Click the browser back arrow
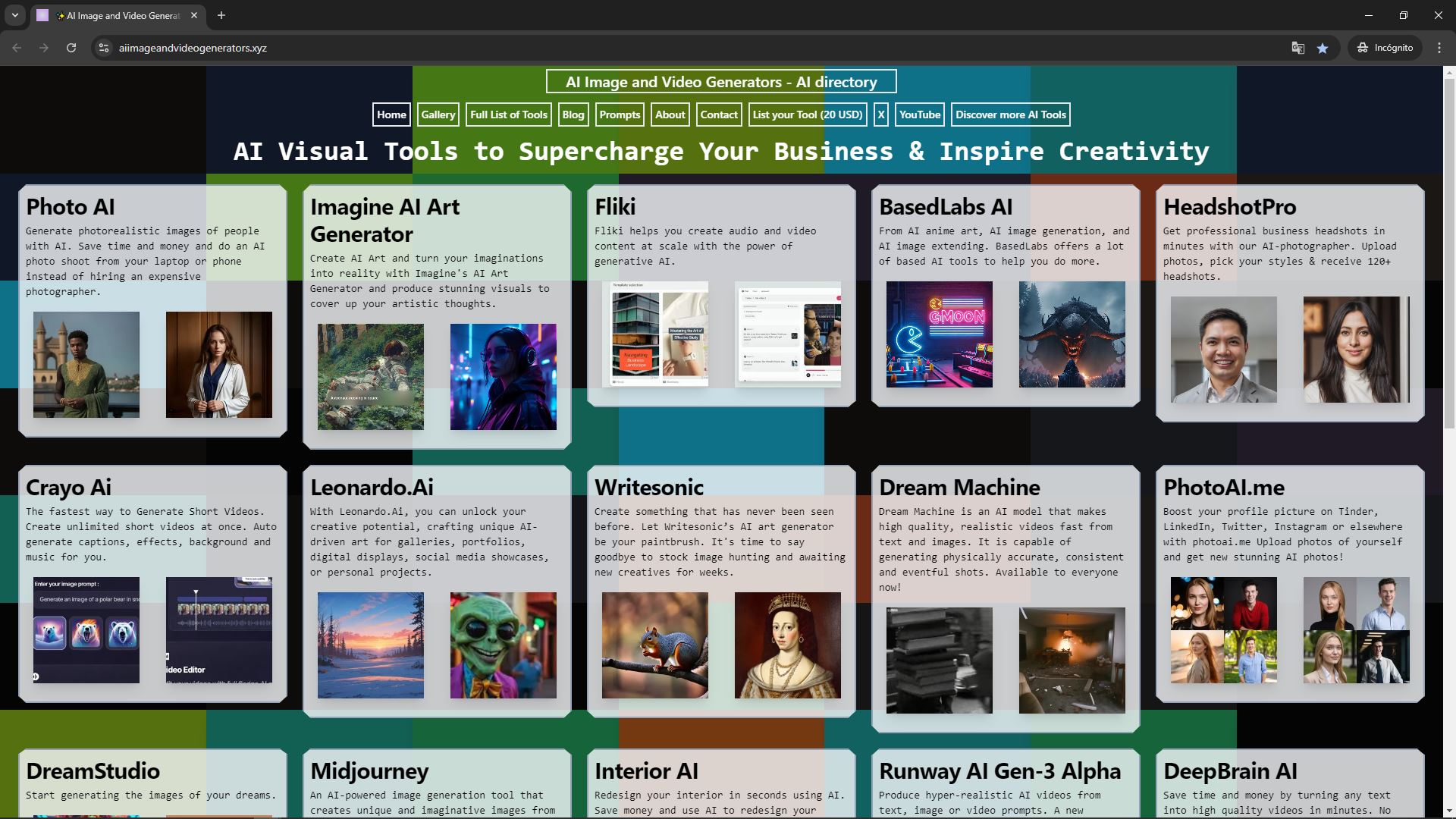The width and height of the screenshot is (1456, 819). 17,48
